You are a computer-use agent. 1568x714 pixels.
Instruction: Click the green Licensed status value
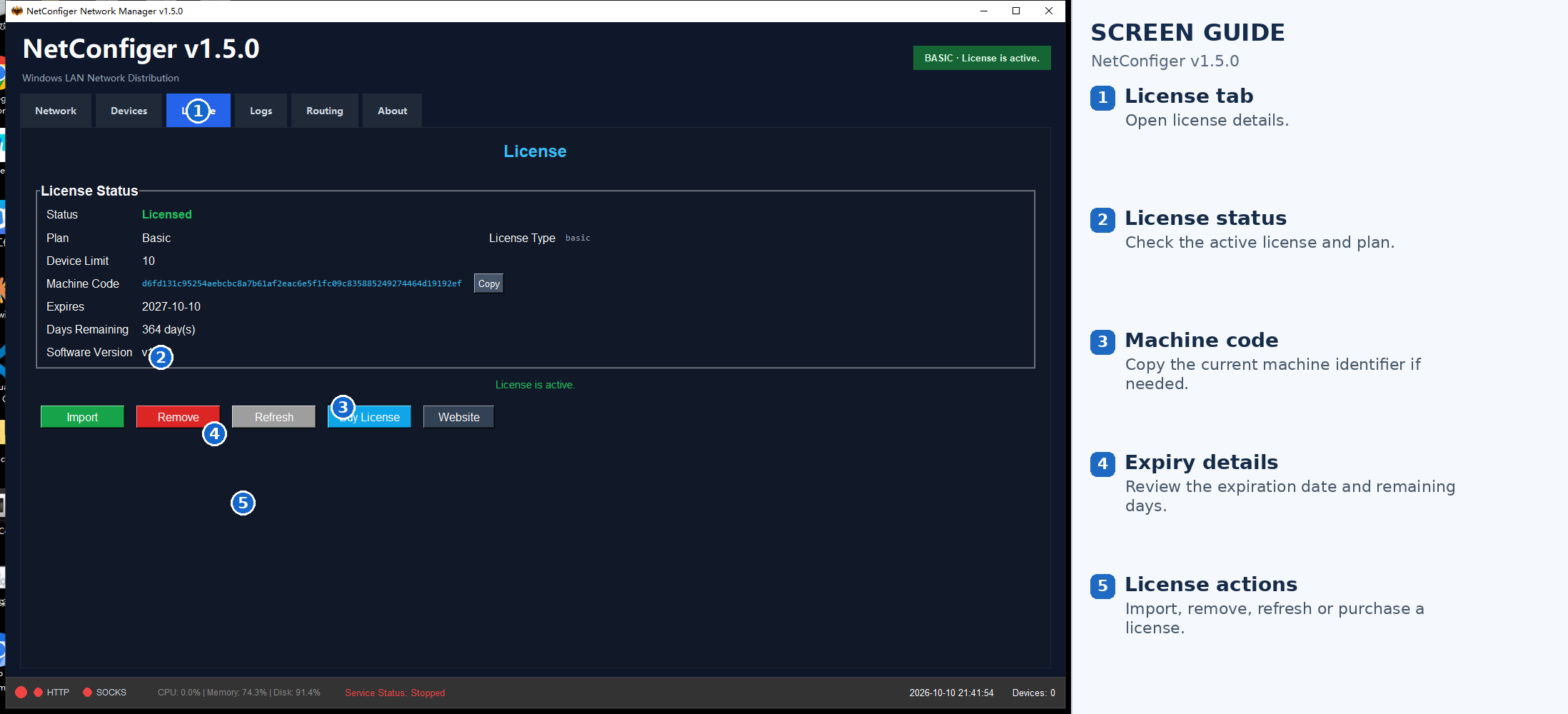point(166,214)
